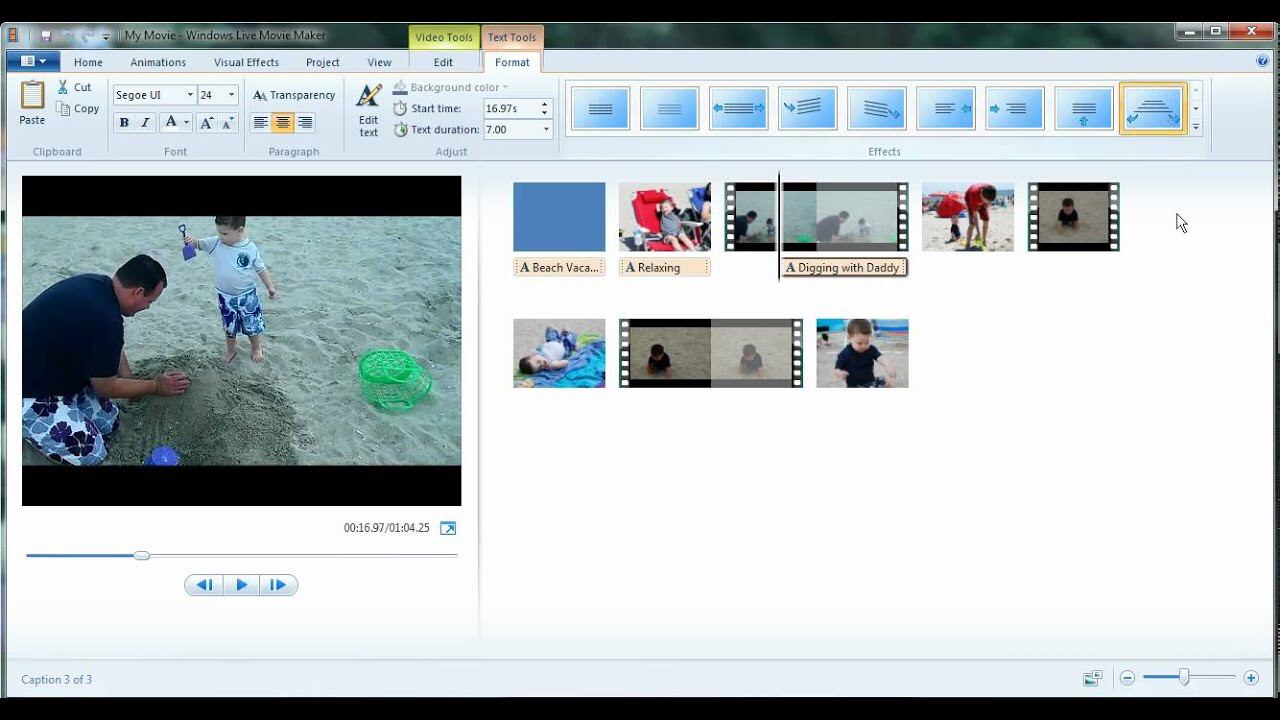
Task: Toggle Bold text formatting
Action: pos(124,123)
